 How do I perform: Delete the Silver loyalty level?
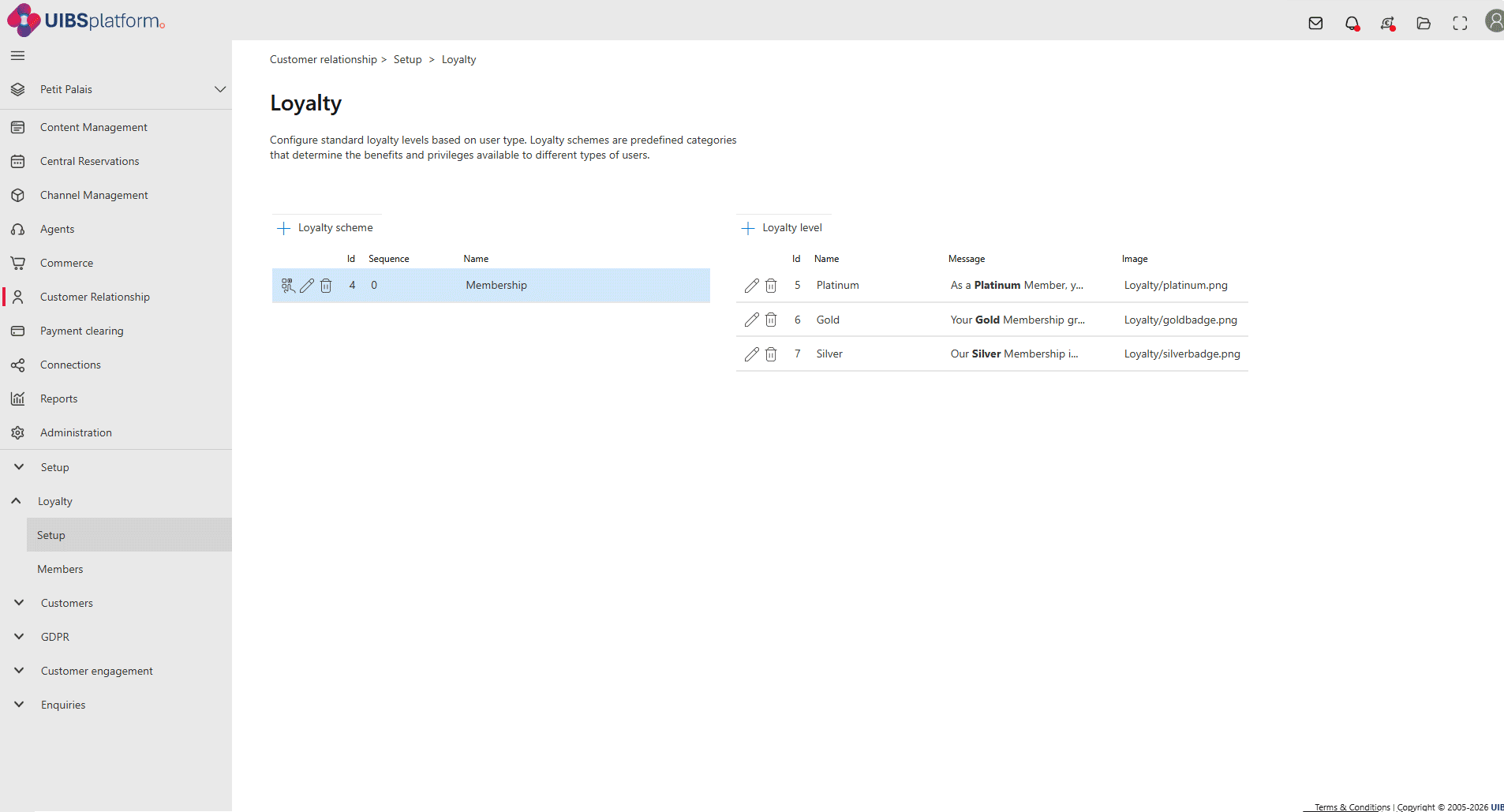pos(771,354)
